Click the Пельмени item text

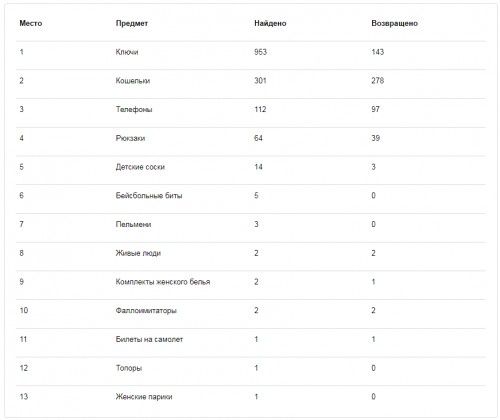click(133, 224)
